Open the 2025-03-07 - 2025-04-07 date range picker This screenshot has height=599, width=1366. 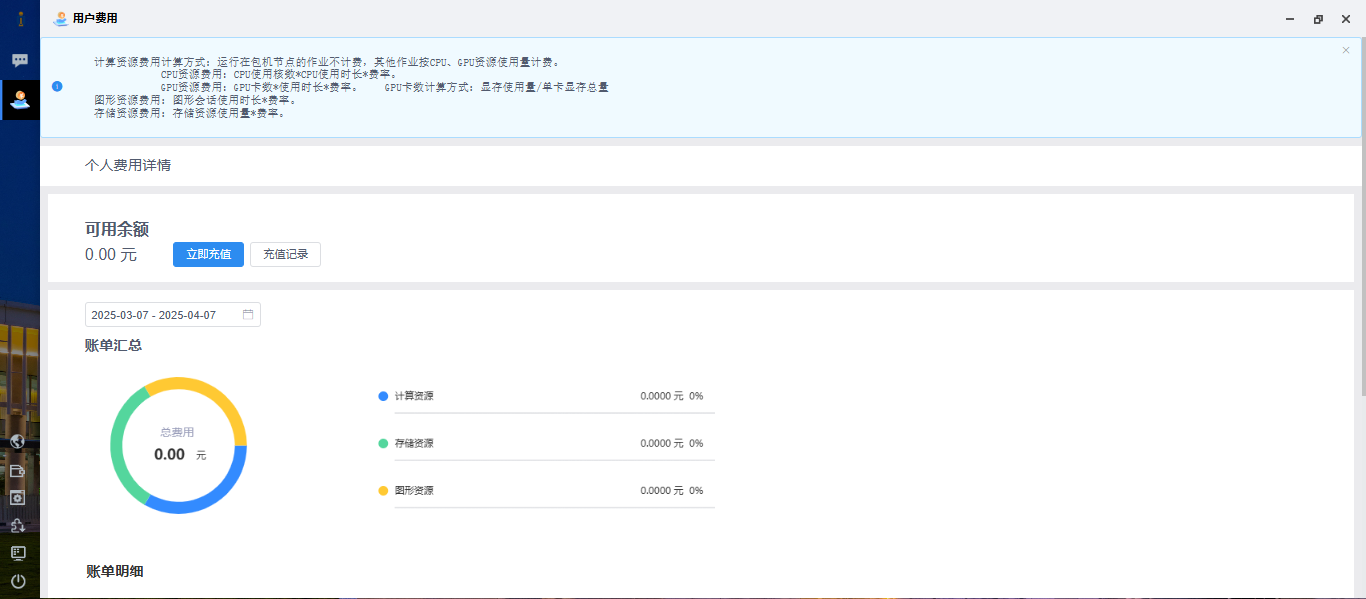point(173,315)
